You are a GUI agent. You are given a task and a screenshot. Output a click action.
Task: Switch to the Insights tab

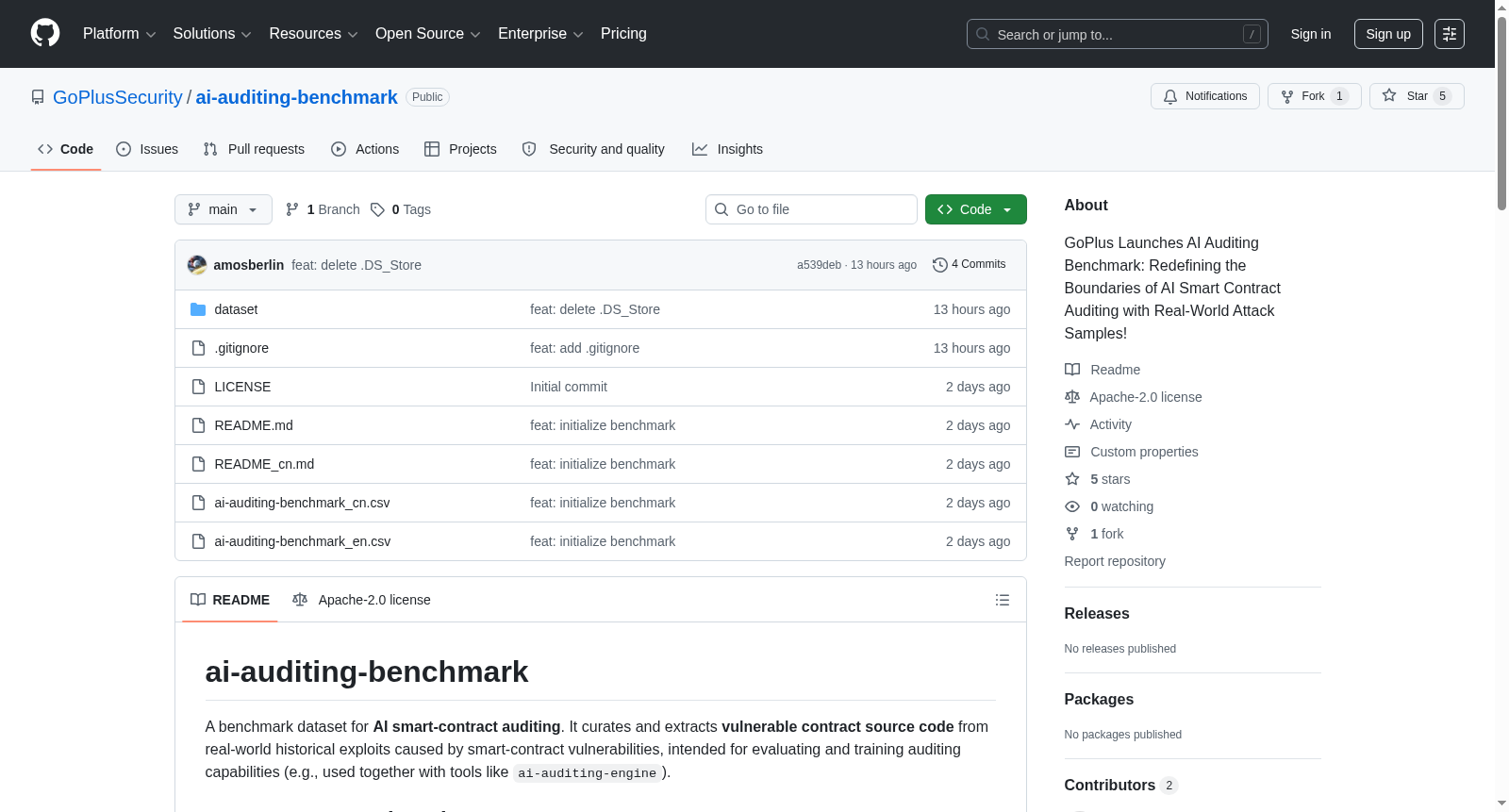727,149
